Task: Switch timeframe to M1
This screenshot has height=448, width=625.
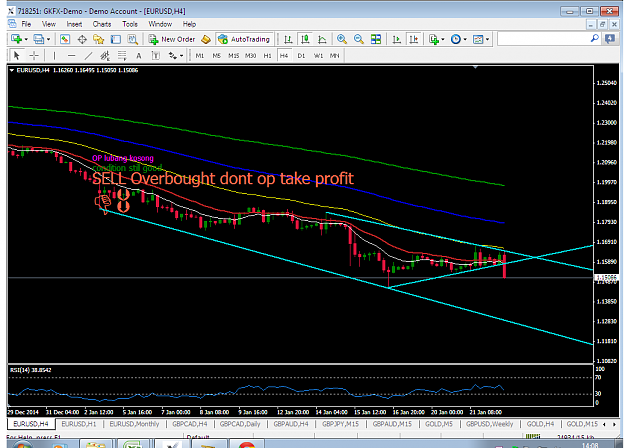Action: tap(200, 56)
